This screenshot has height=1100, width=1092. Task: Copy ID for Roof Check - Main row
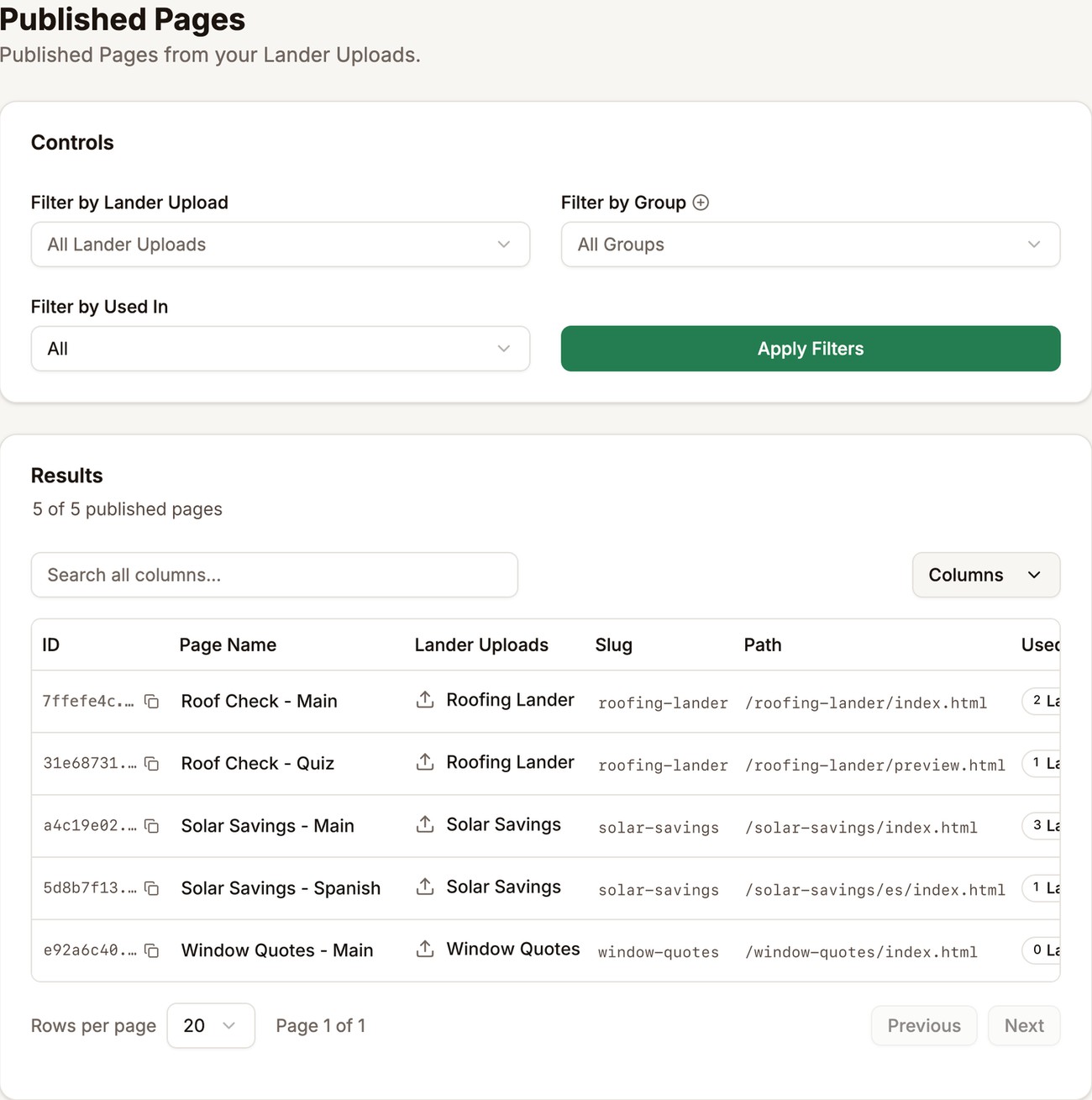point(151,701)
